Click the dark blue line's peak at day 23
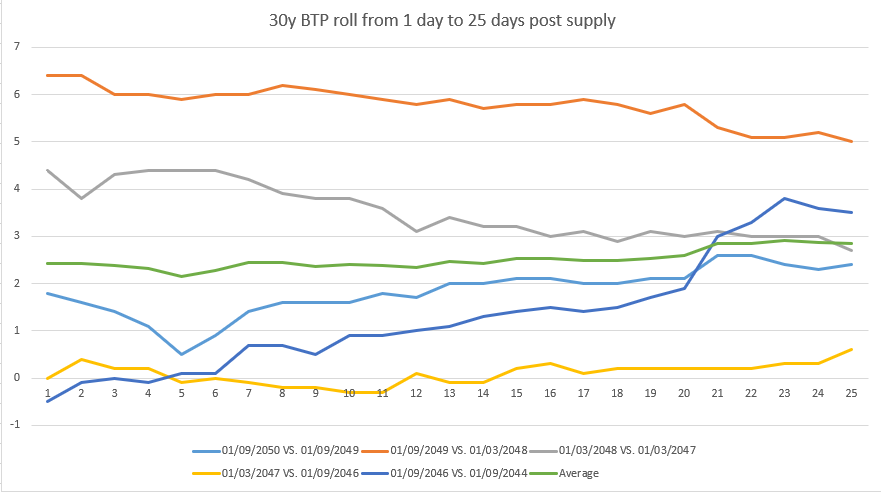 783,198
